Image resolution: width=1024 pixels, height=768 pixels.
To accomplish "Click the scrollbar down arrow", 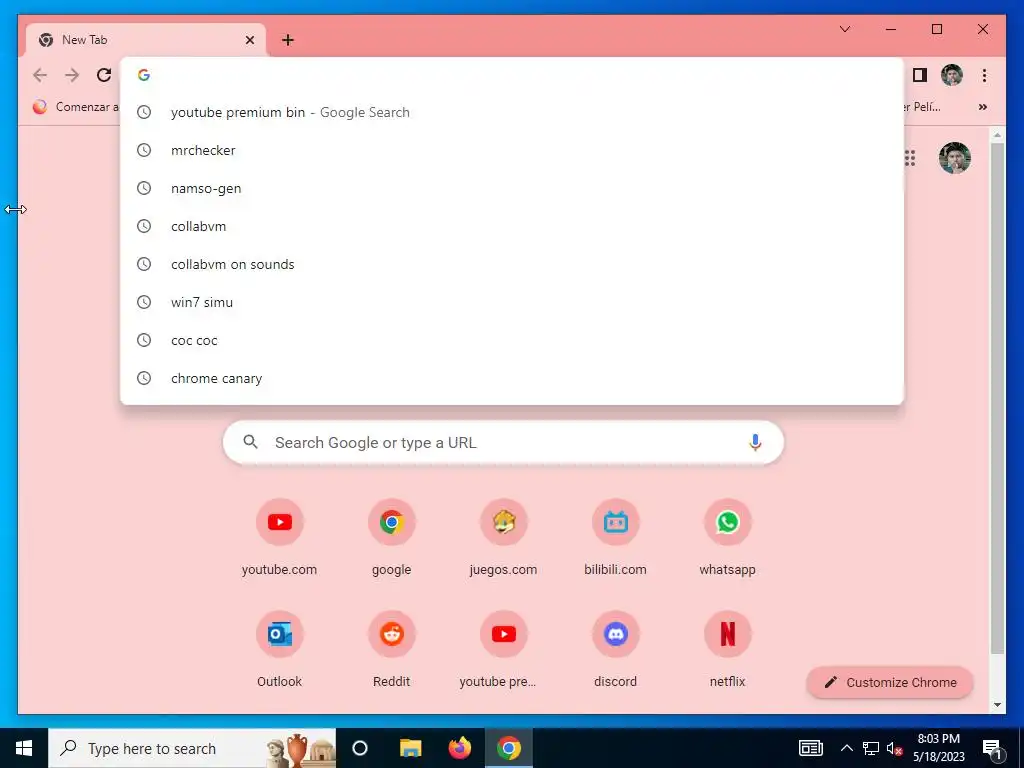I will [997, 705].
